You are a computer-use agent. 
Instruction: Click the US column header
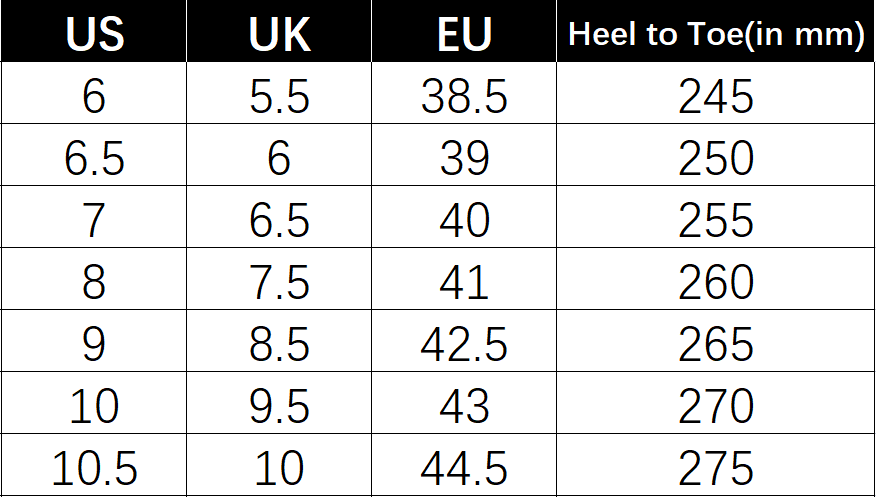(94, 31)
